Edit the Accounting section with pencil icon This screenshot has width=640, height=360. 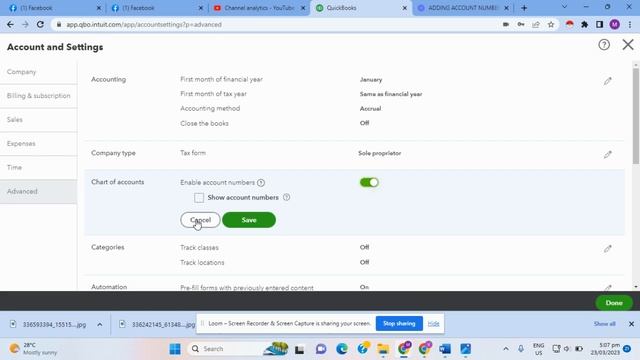pos(607,81)
